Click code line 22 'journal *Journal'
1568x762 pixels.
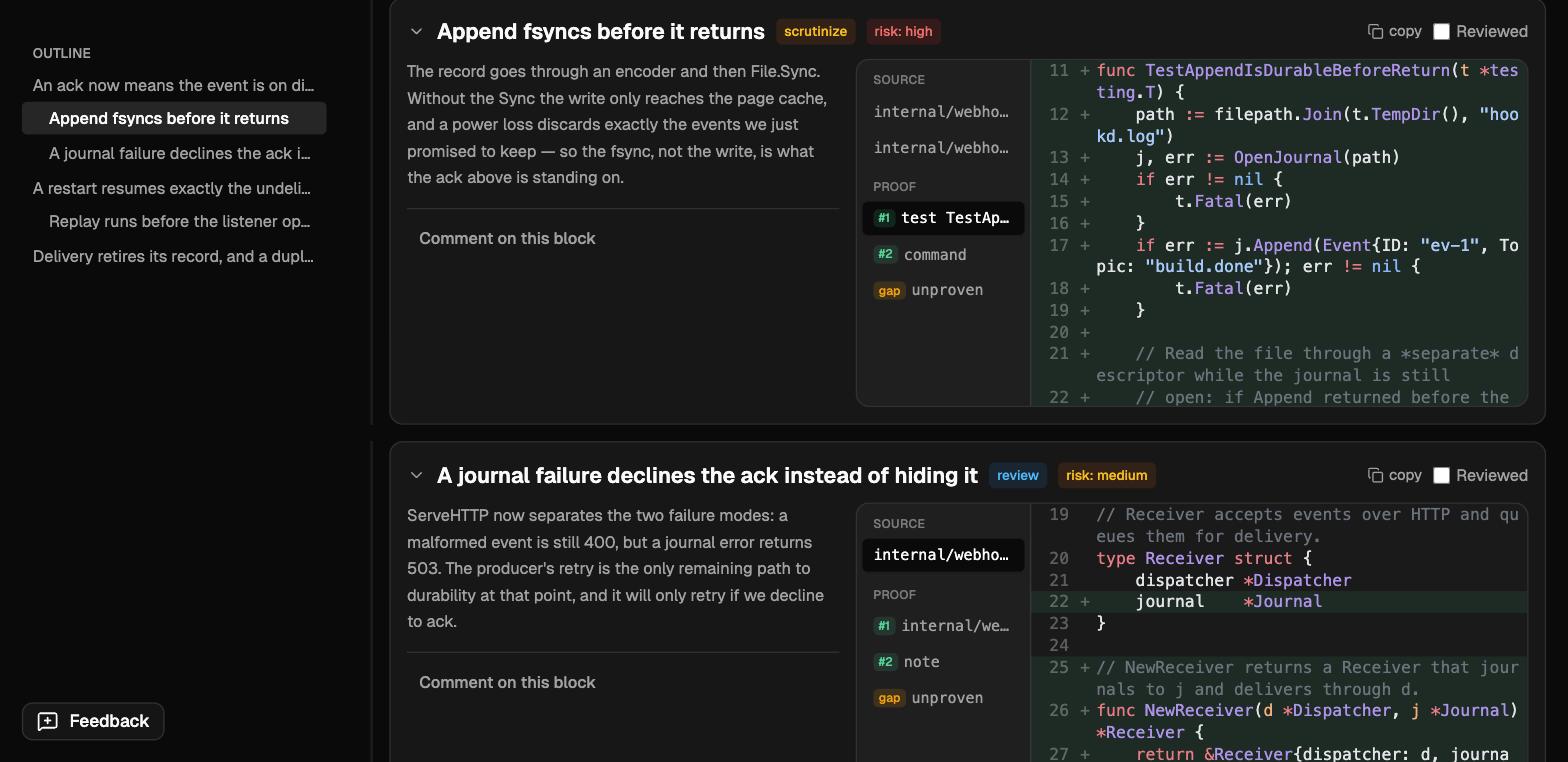1279,602
